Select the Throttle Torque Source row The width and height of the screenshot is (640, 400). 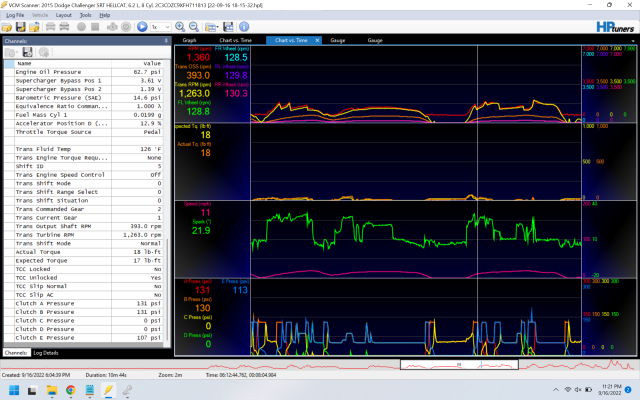[83, 132]
